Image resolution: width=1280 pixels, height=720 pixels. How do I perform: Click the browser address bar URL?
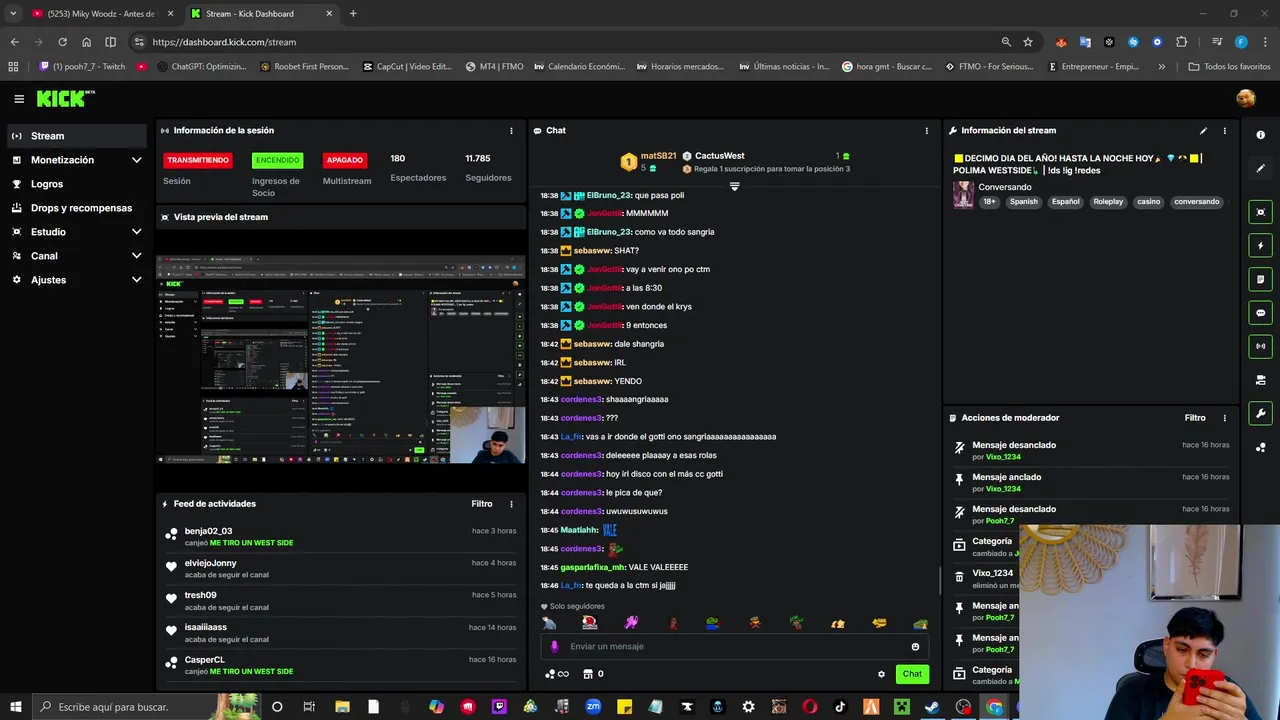click(x=224, y=42)
